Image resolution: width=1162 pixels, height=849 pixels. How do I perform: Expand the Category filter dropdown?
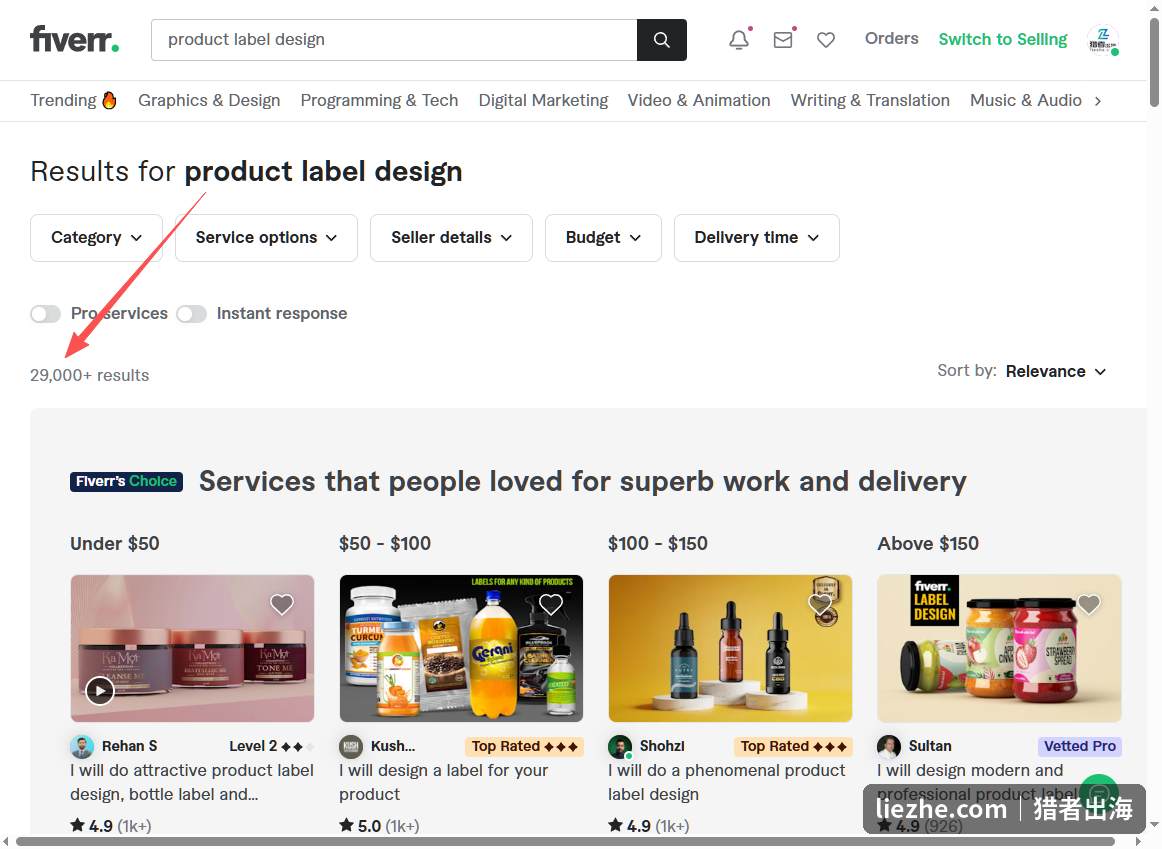click(96, 238)
